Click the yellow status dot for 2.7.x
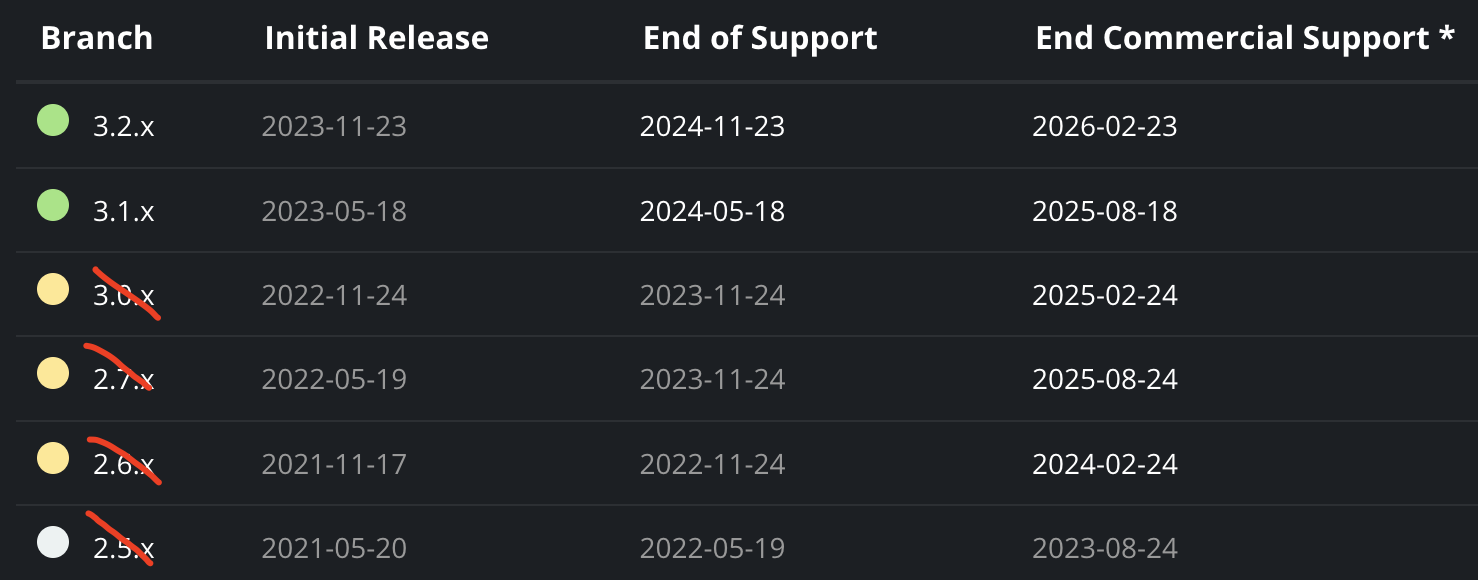 (x=53, y=374)
